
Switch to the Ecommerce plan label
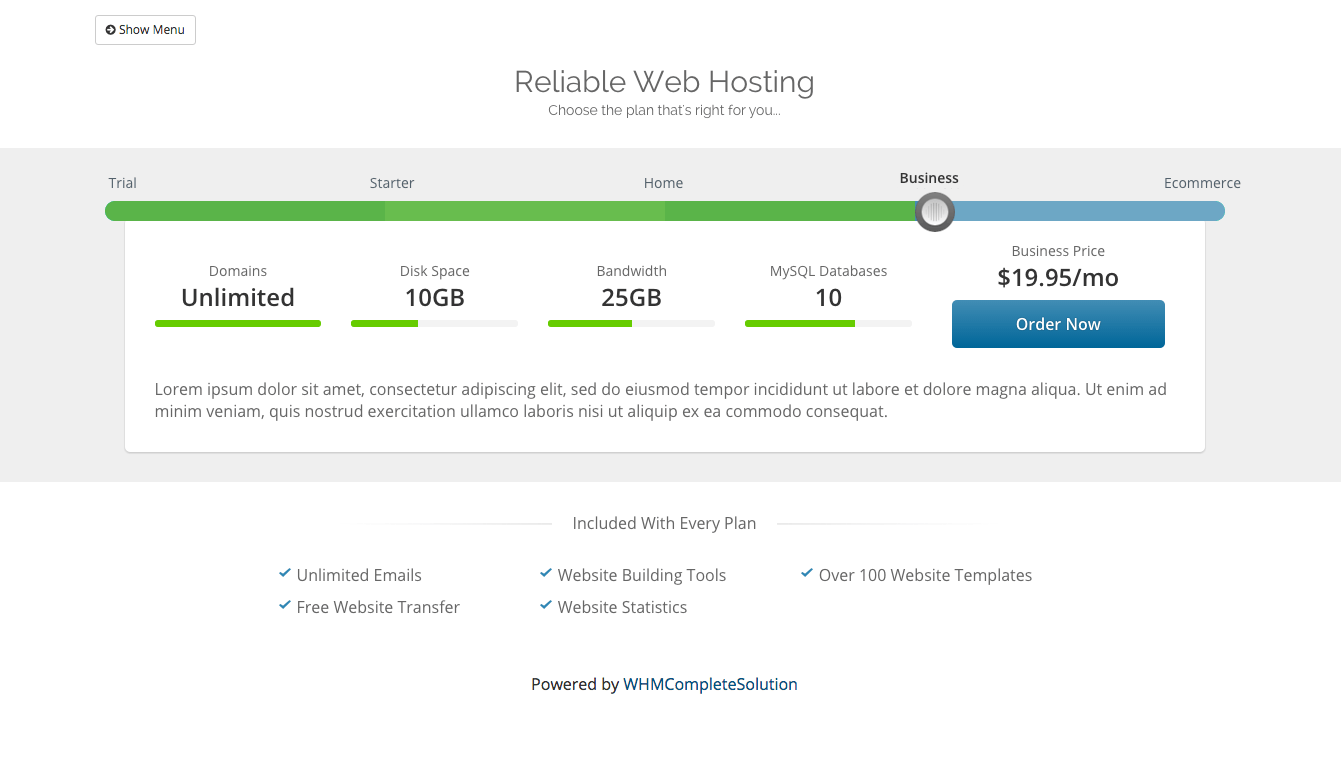(1202, 183)
